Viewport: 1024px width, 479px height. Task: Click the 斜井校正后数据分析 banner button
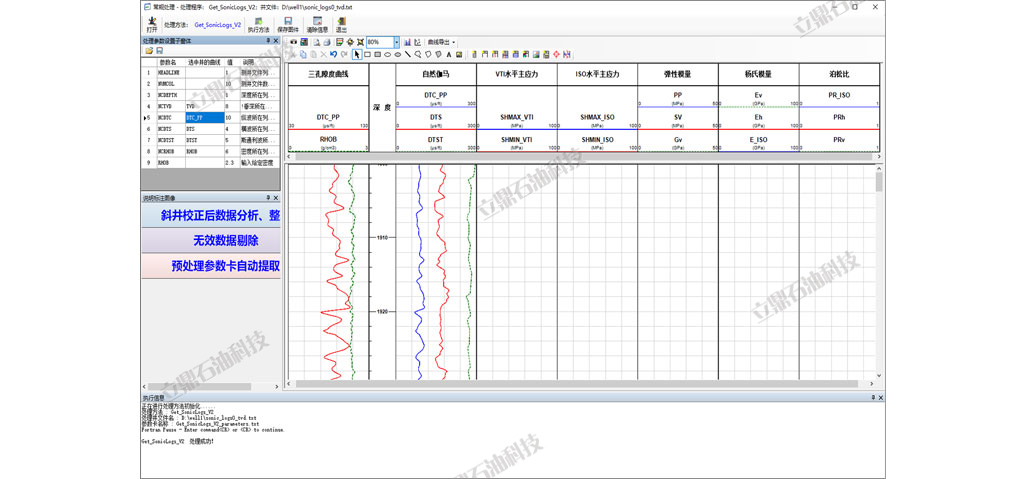click(x=211, y=215)
